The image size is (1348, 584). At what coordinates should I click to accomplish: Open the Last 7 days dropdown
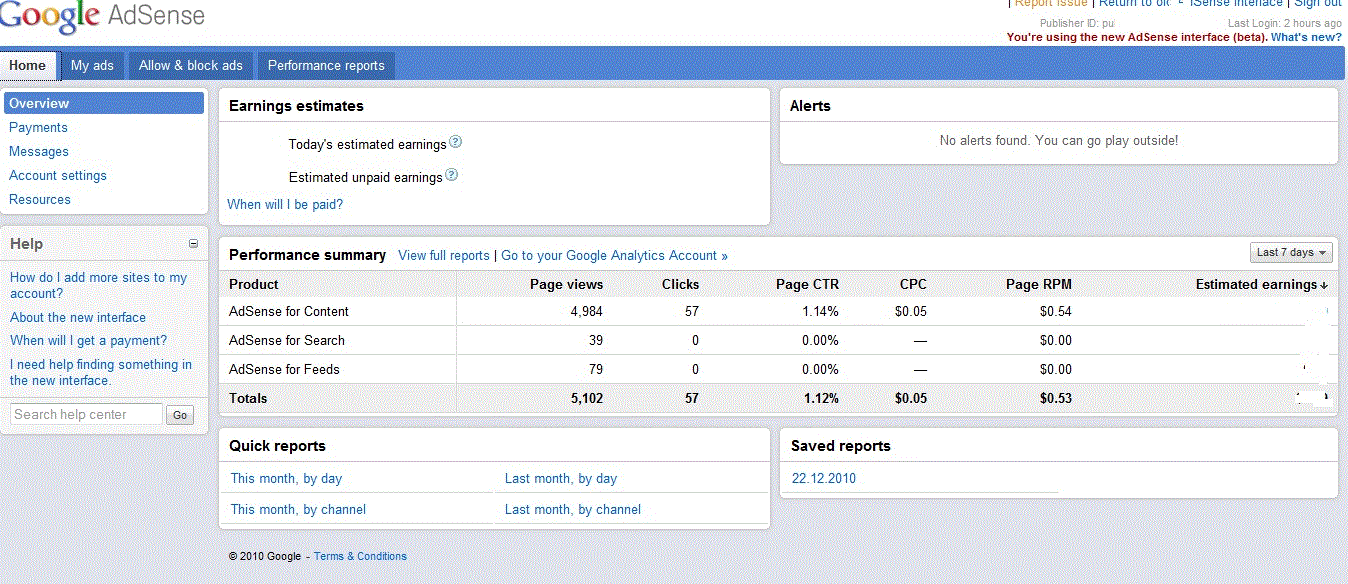[1291, 253]
